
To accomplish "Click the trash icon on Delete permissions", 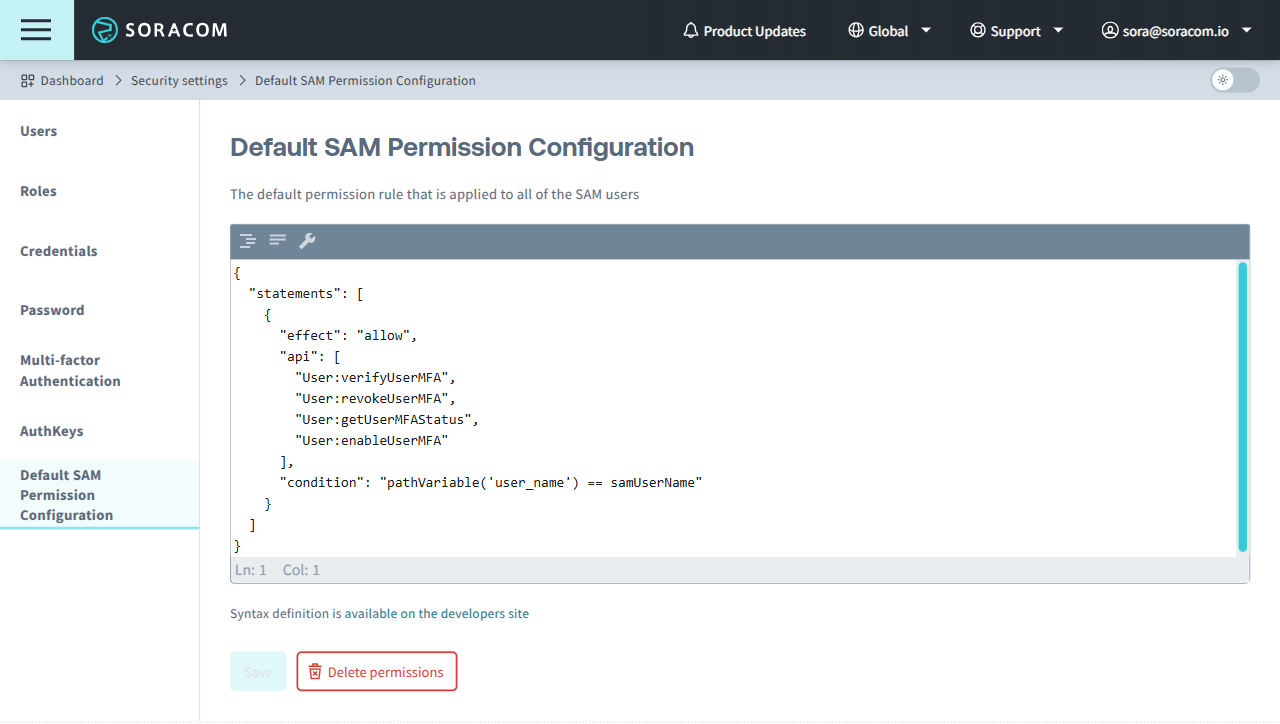I will point(315,672).
